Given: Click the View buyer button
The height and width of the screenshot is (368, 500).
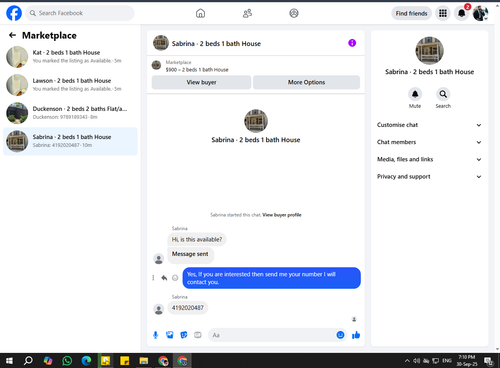Looking at the screenshot, I should [201, 82].
